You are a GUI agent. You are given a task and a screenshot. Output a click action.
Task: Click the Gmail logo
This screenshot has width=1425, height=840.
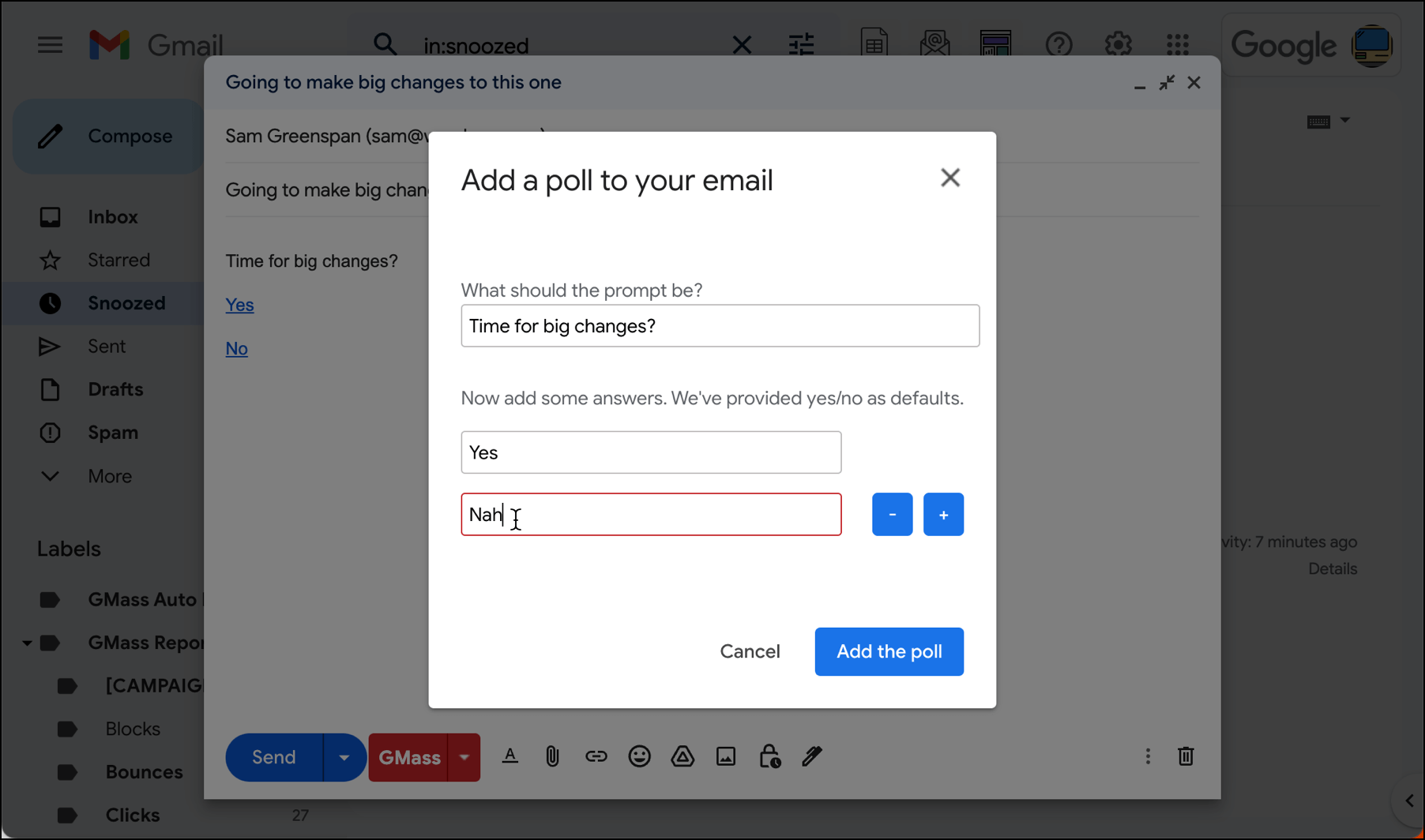[156, 45]
